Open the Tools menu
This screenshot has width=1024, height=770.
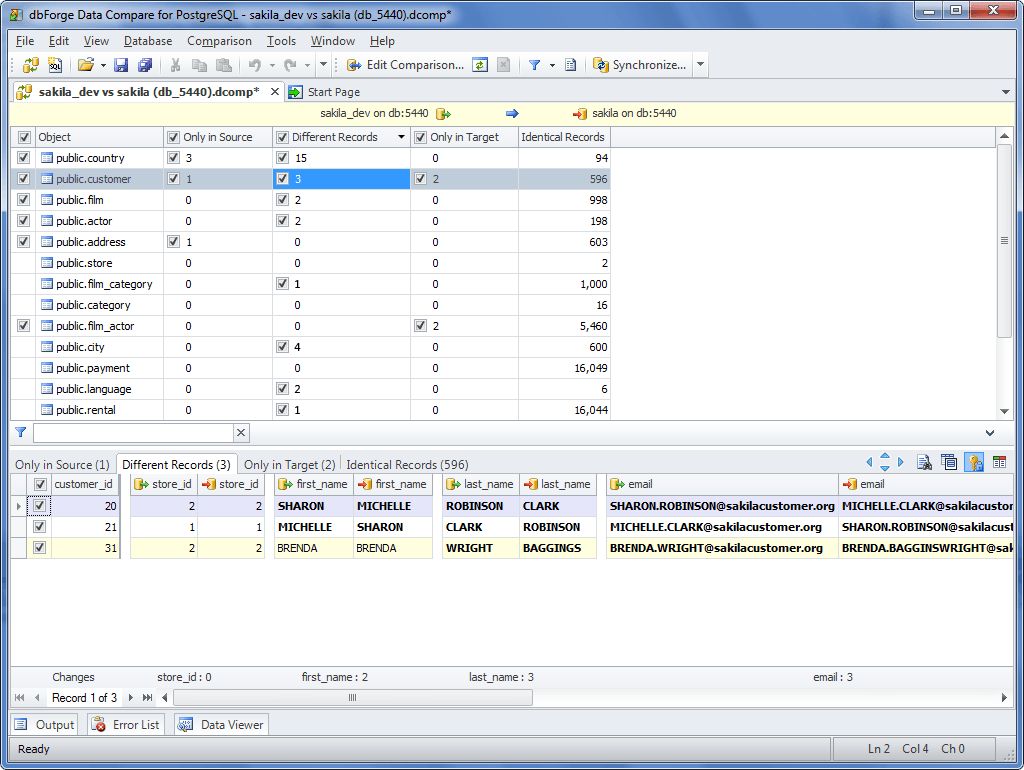click(281, 40)
